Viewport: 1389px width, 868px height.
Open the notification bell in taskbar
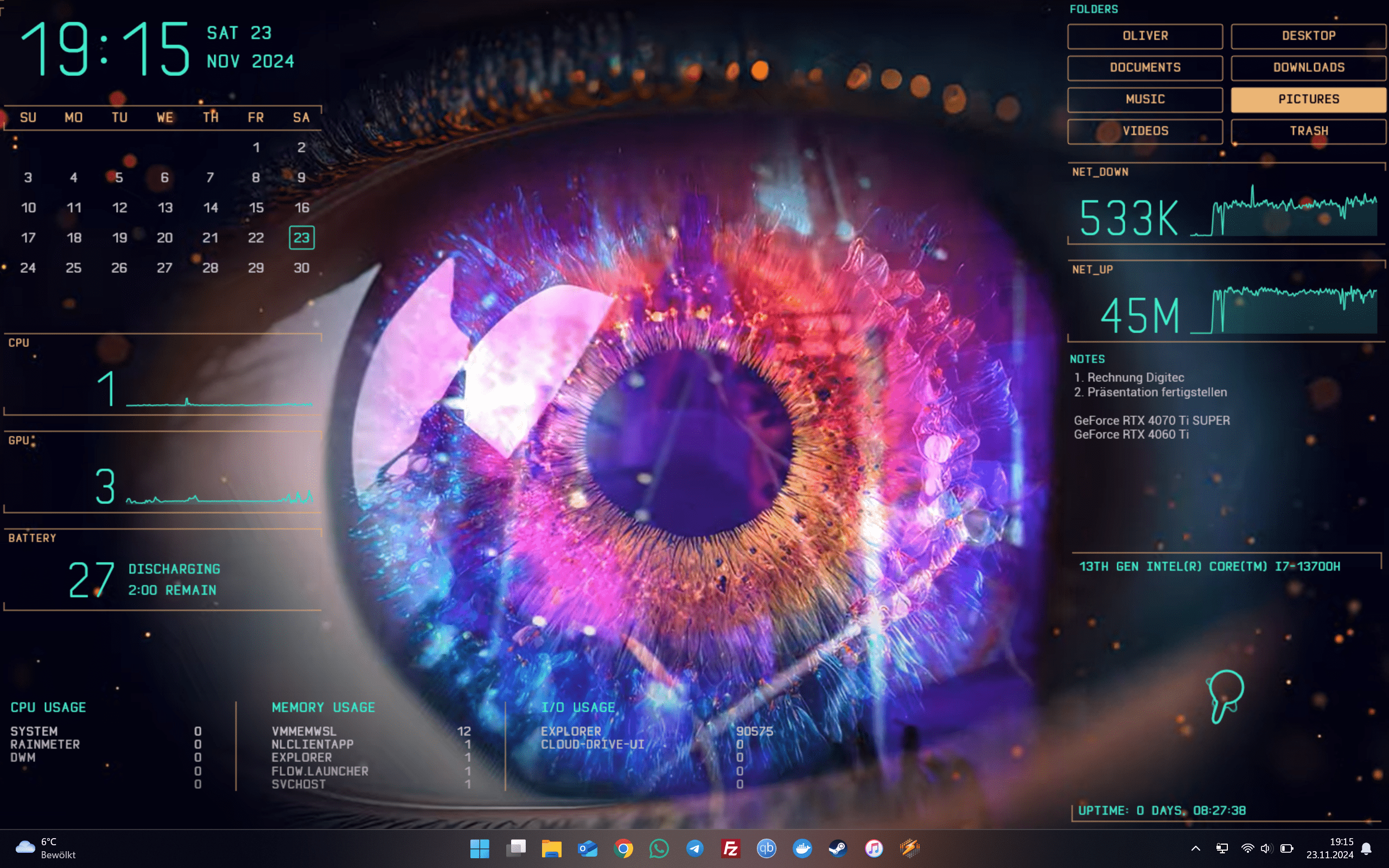1367,848
